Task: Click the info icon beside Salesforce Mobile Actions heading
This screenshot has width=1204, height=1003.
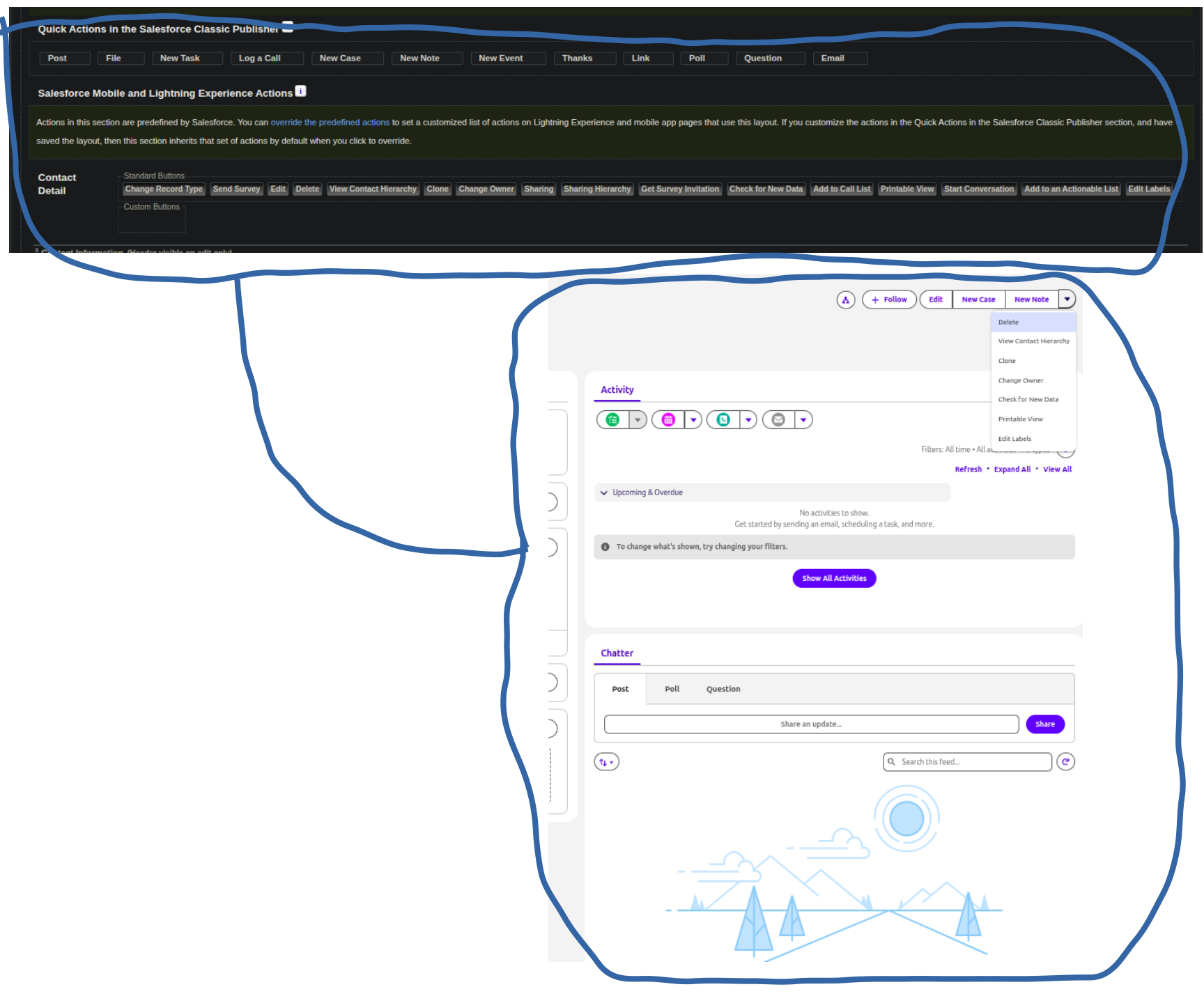Action: (x=300, y=91)
